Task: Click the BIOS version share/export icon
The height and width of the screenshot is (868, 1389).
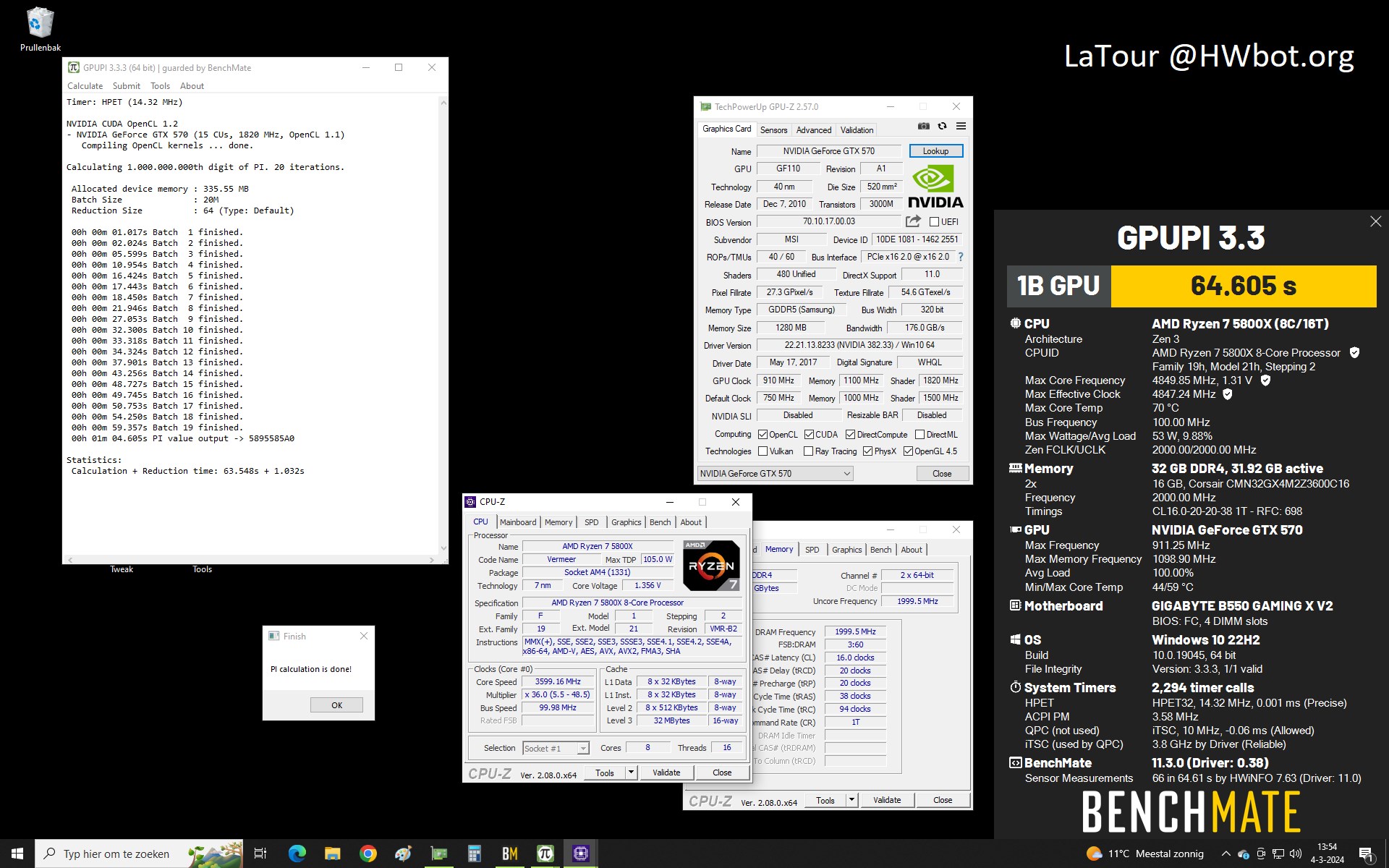Action: point(913,221)
